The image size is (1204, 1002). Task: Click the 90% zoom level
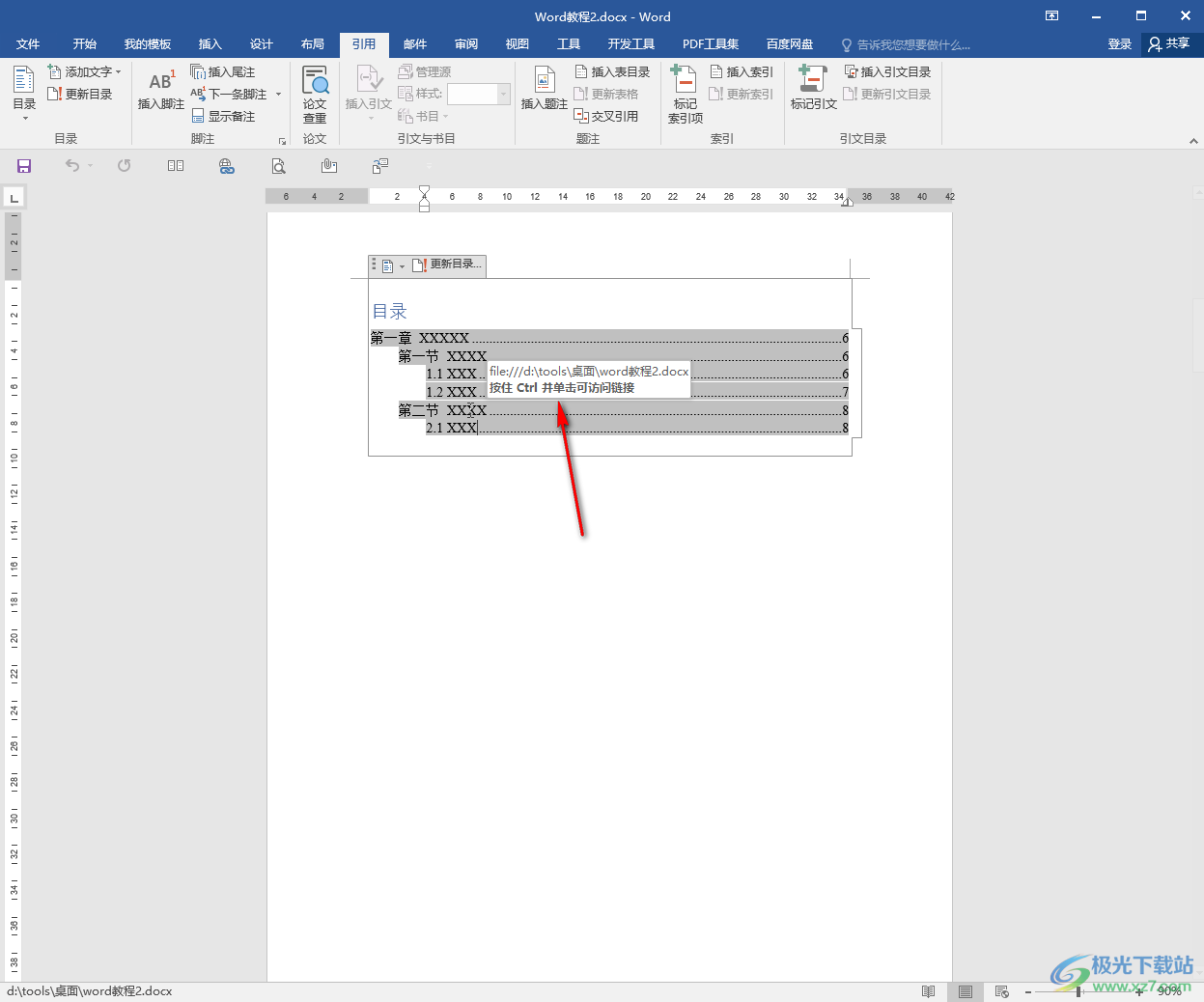click(1169, 991)
